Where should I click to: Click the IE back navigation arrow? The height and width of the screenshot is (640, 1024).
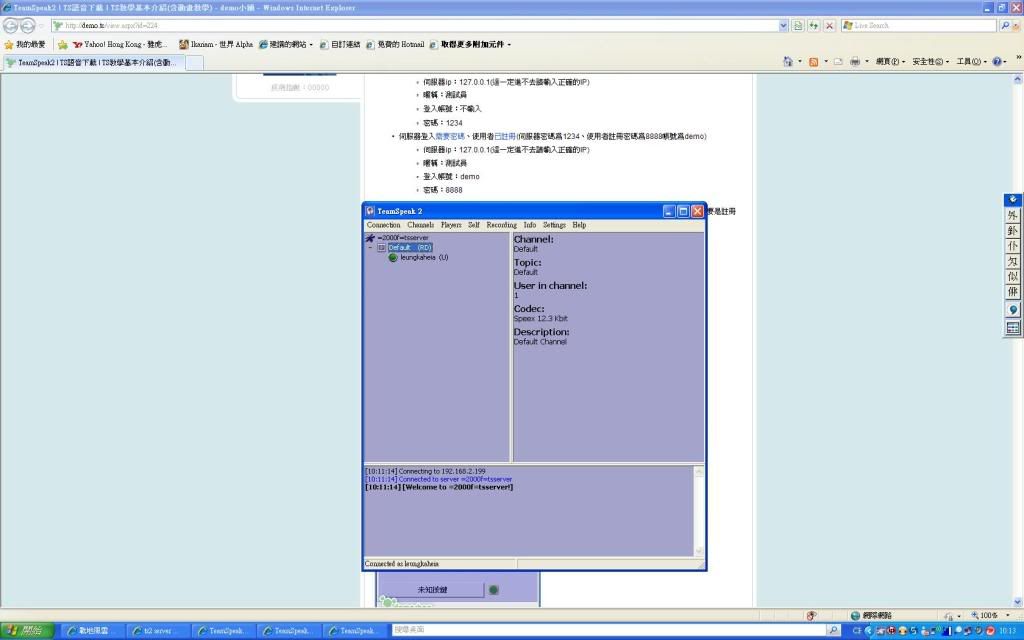click(x=11, y=25)
